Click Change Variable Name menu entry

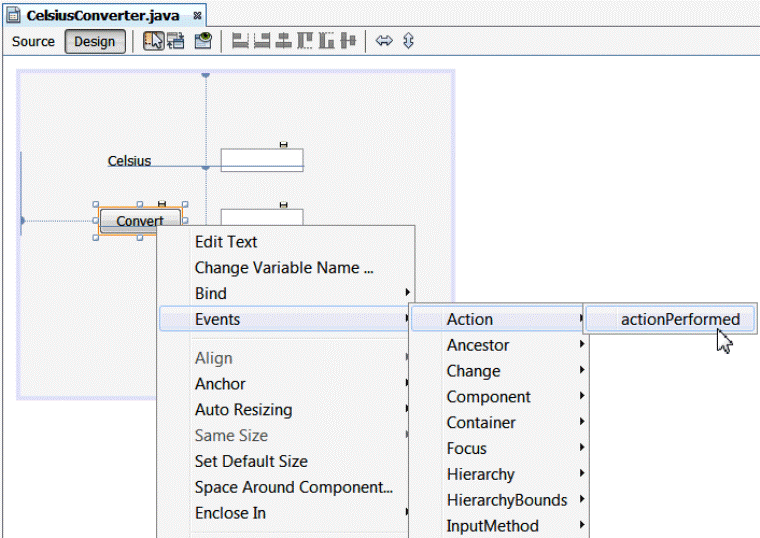point(284,268)
